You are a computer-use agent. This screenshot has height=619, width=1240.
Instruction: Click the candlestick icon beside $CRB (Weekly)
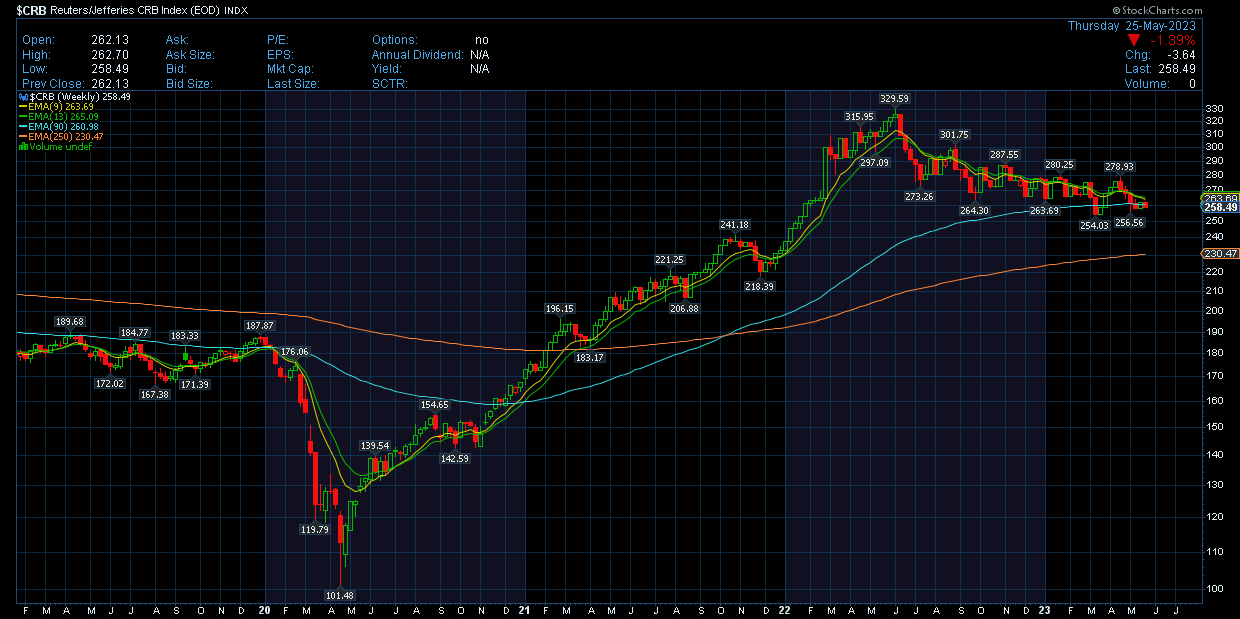[23, 97]
